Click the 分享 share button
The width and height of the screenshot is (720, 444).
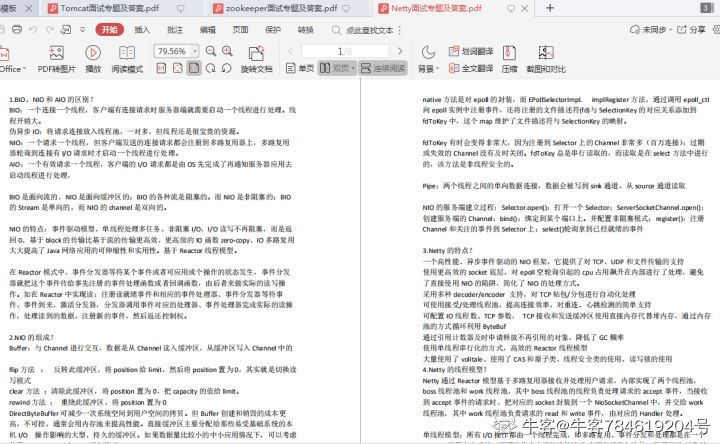click(x=692, y=30)
